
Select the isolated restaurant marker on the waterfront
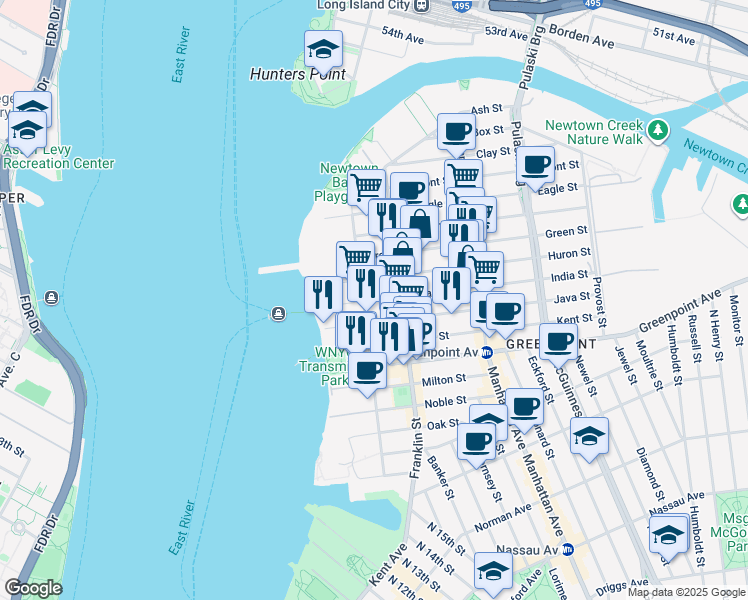click(323, 293)
